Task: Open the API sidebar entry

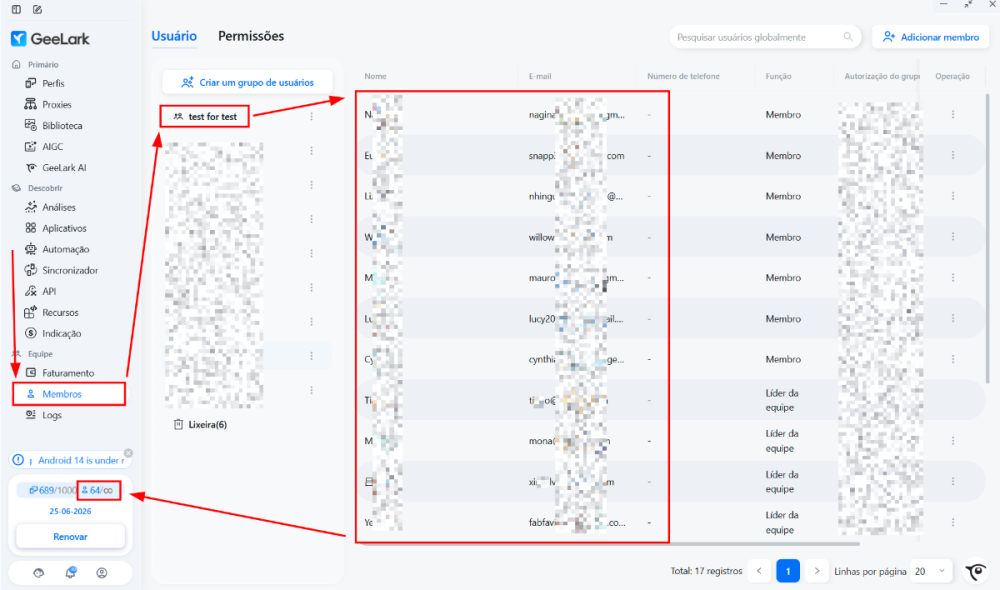Action: click(40, 291)
